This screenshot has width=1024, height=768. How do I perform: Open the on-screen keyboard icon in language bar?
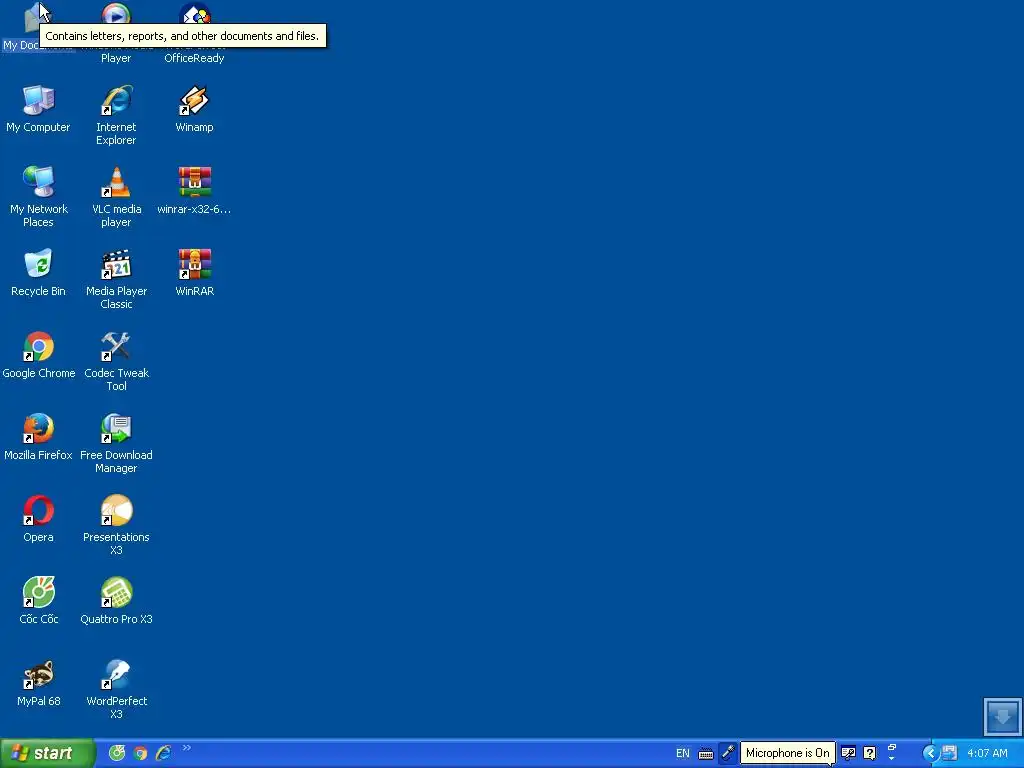pyautogui.click(x=706, y=754)
